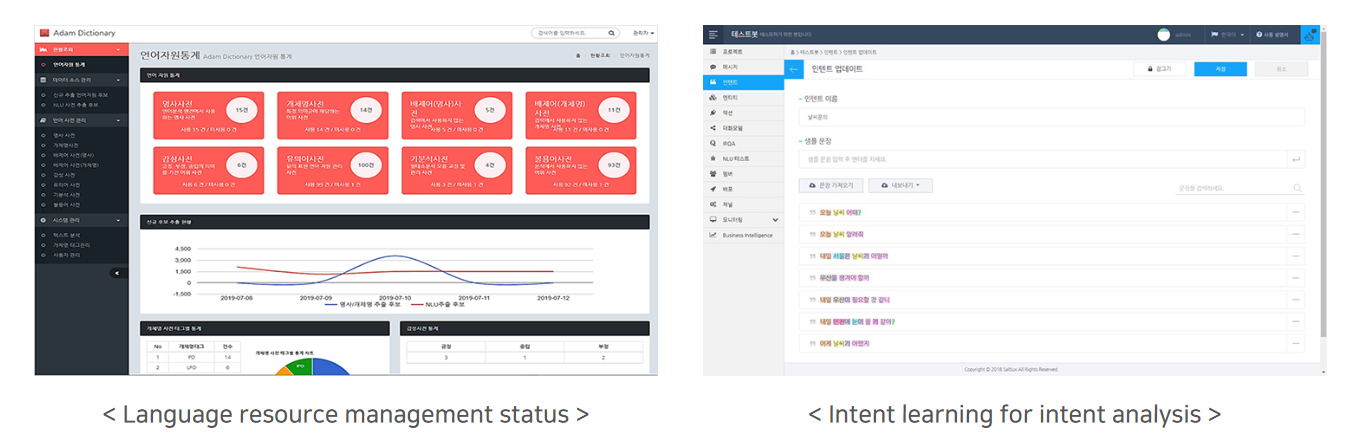Image resolution: width=1366 pixels, height=441 pixels.
Task: Open 배포 in the 테스트봇 sidebar
Action: click(x=743, y=189)
